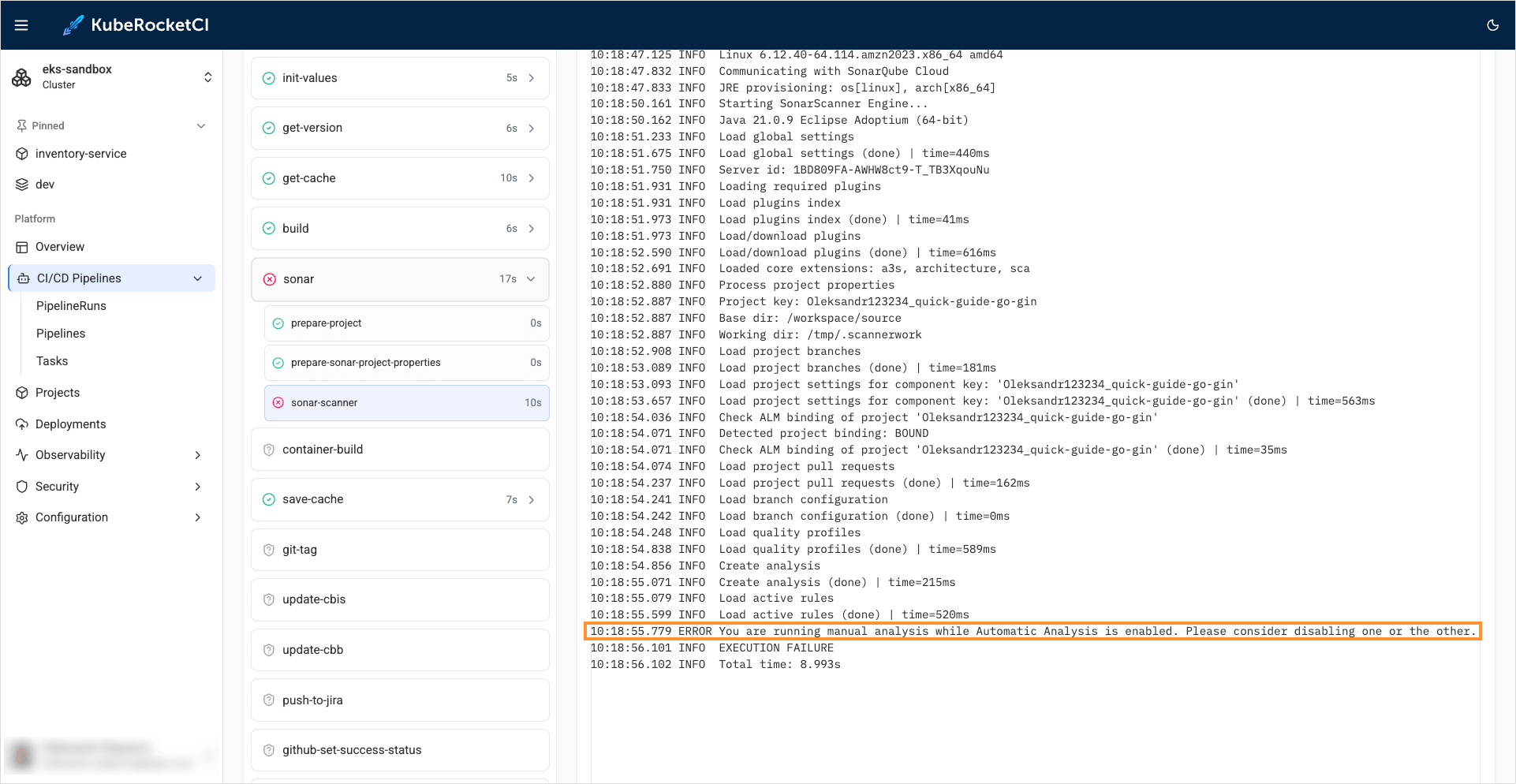
Task: Collapse the Pinned section
Action: click(201, 126)
